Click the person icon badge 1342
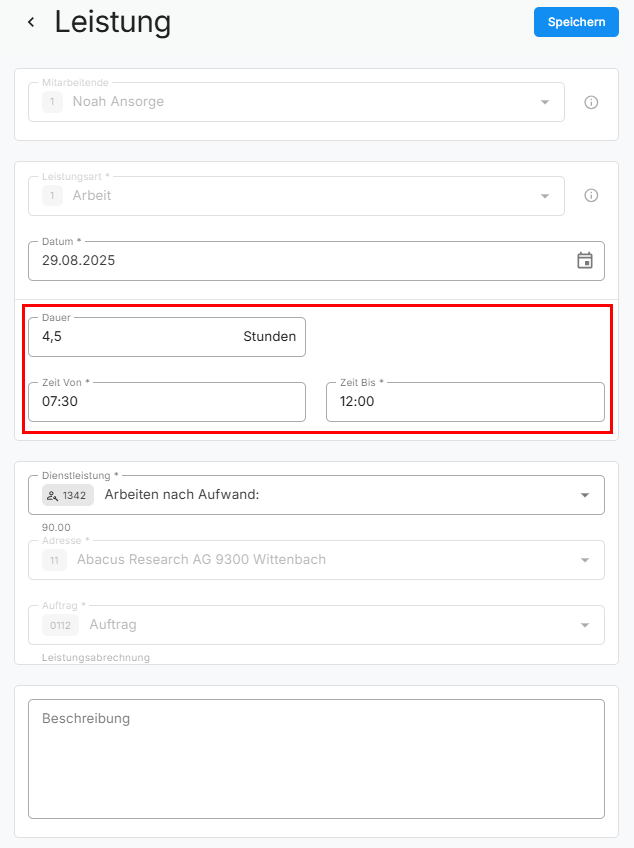 (x=67, y=495)
